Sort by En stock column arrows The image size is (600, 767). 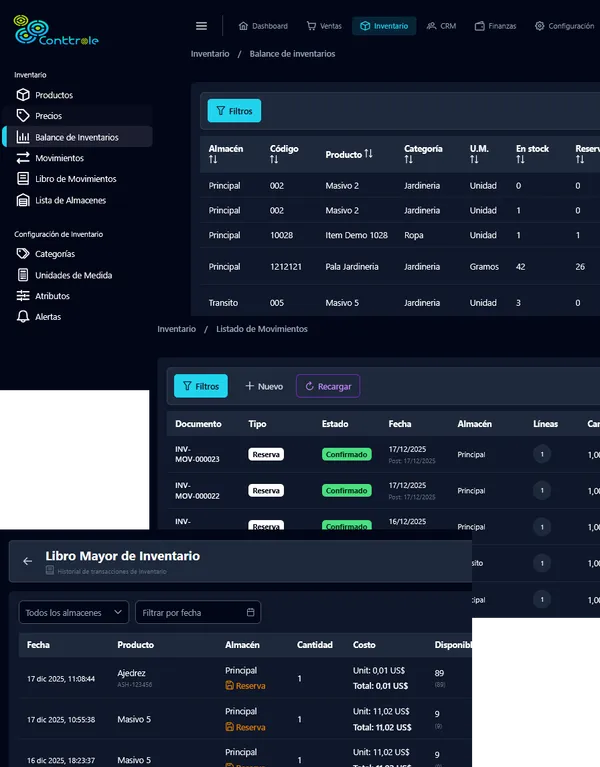pos(520,159)
